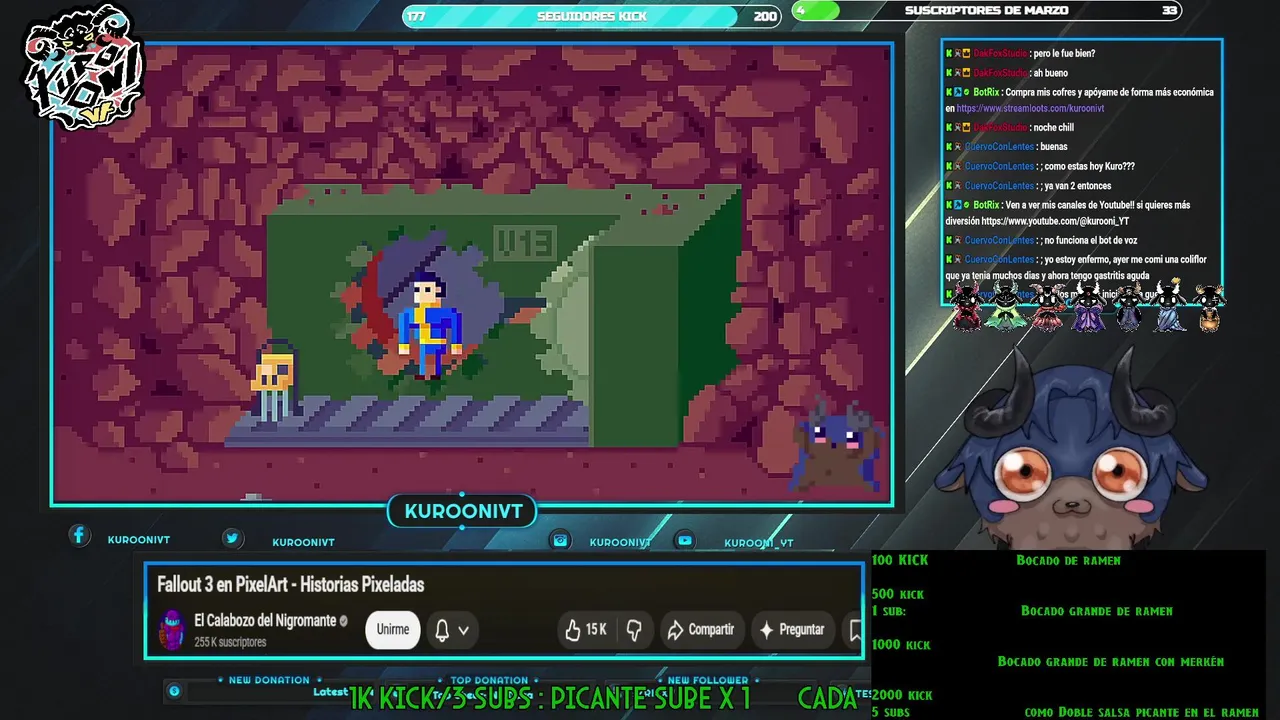Click the 255 K suscriptores text
The height and width of the screenshot is (720, 1280).
[x=230, y=642]
